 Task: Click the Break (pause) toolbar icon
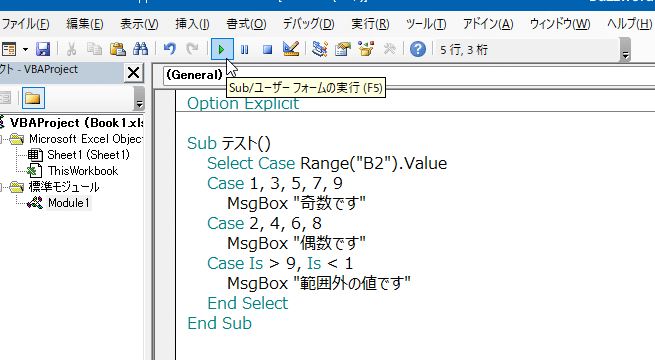[x=245, y=50]
